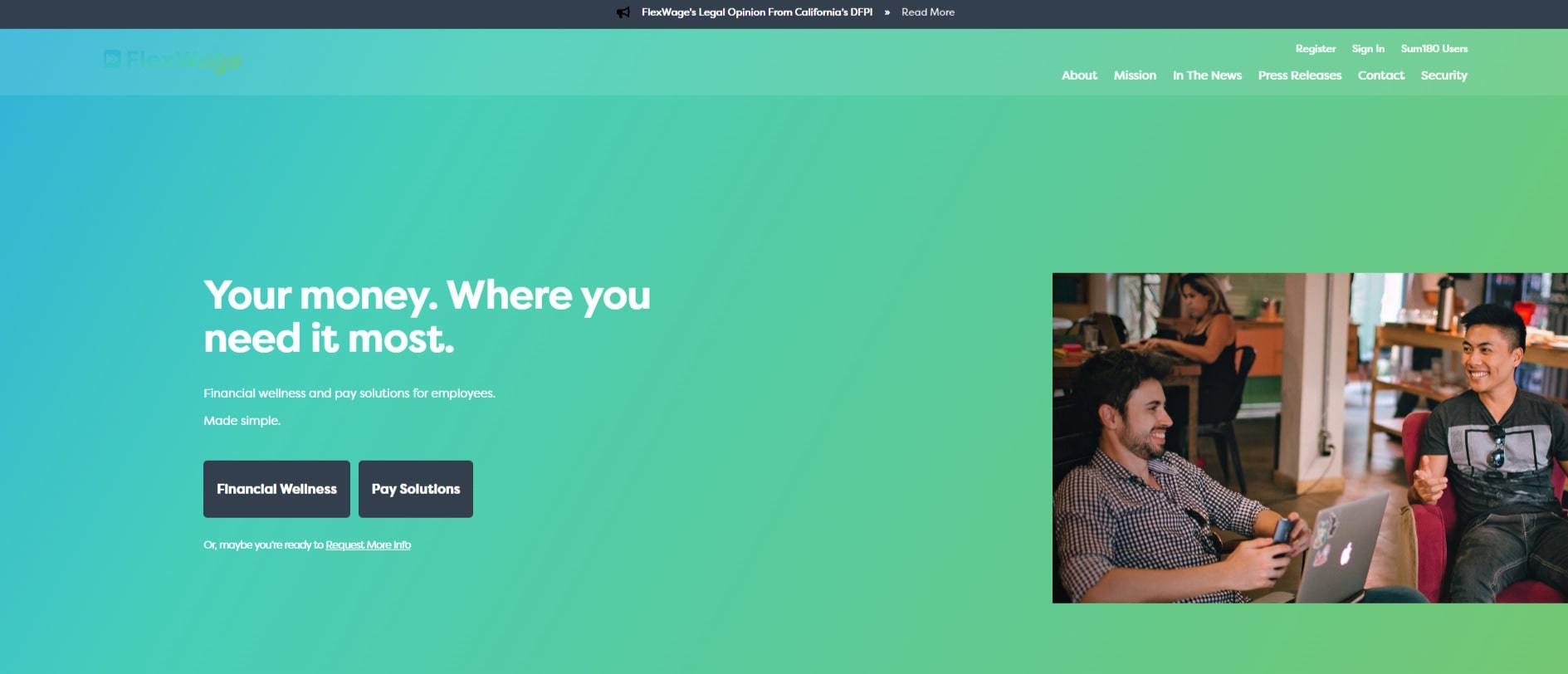Click the Pay Solutions button
1568x674 pixels.
(416, 489)
